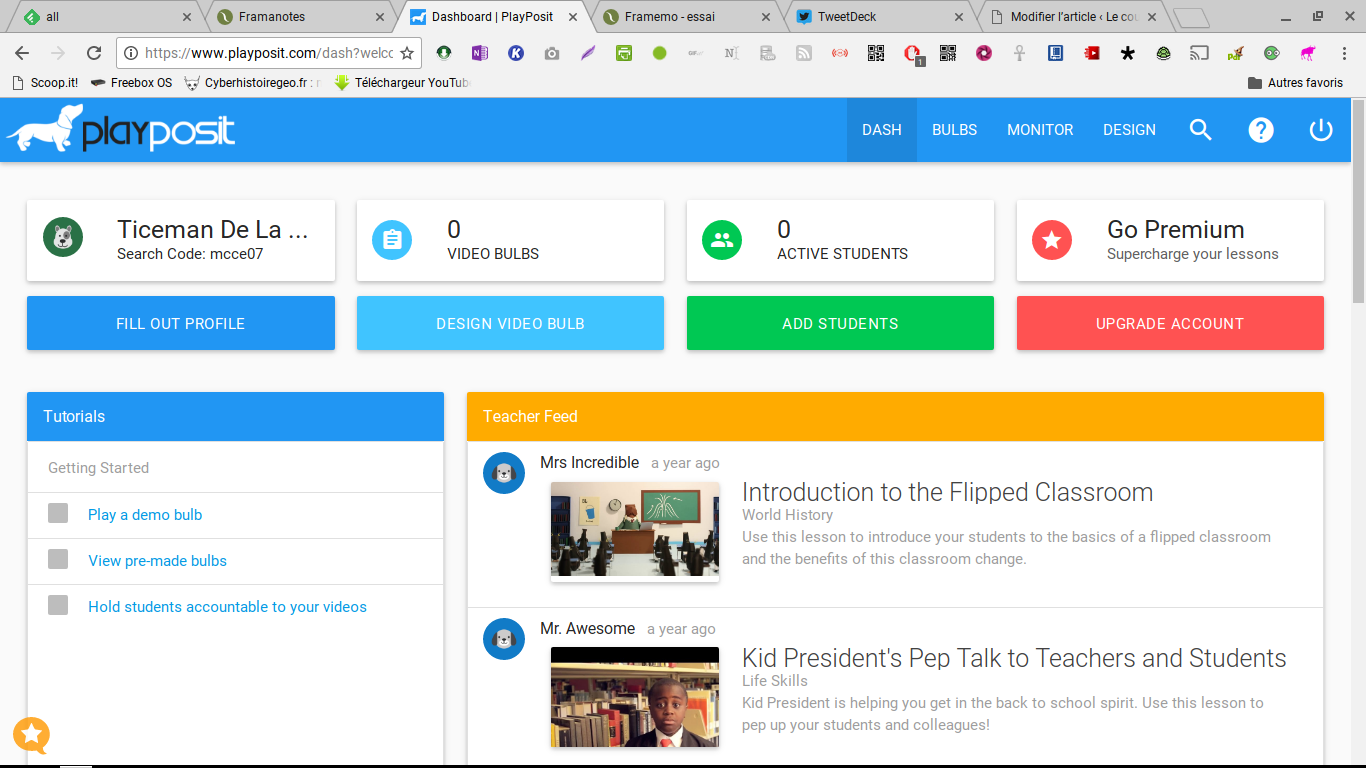The width and height of the screenshot is (1366, 768).
Task: Open the Télécharger YouTube bookmark
Action: tap(402, 83)
